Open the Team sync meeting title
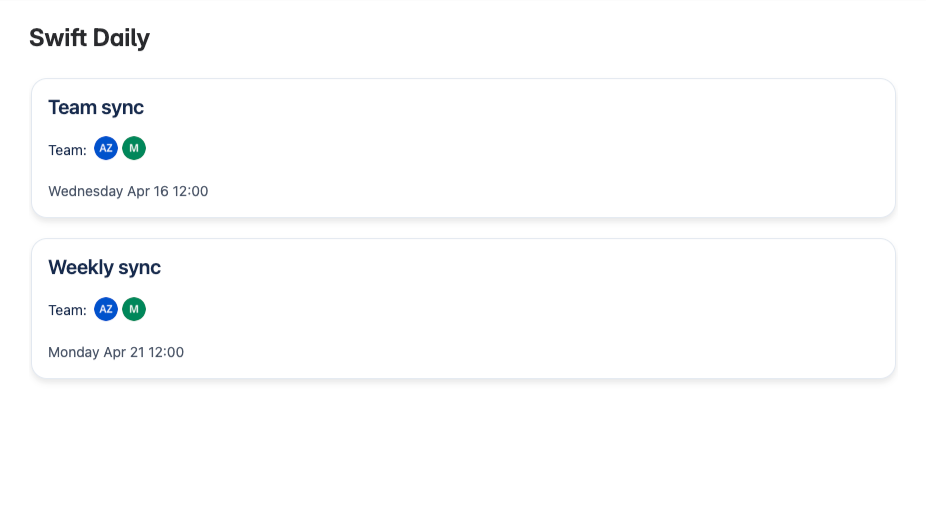The image size is (926, 527). [x=96, y=107]
